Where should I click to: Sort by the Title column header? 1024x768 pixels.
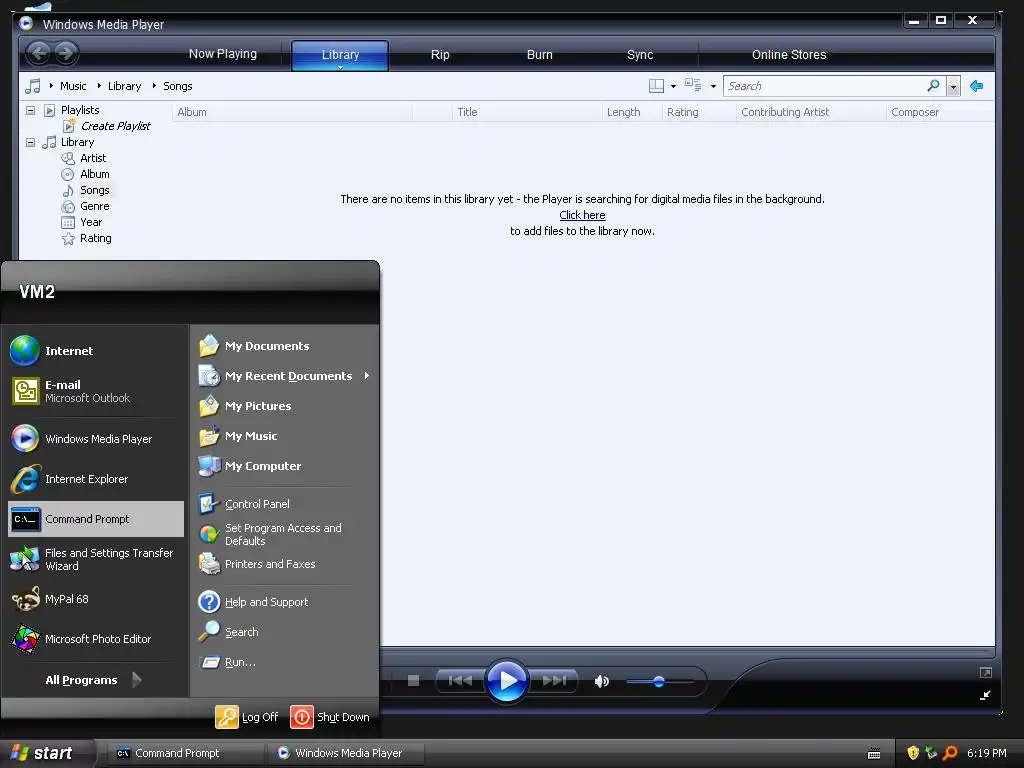point(526,112)
